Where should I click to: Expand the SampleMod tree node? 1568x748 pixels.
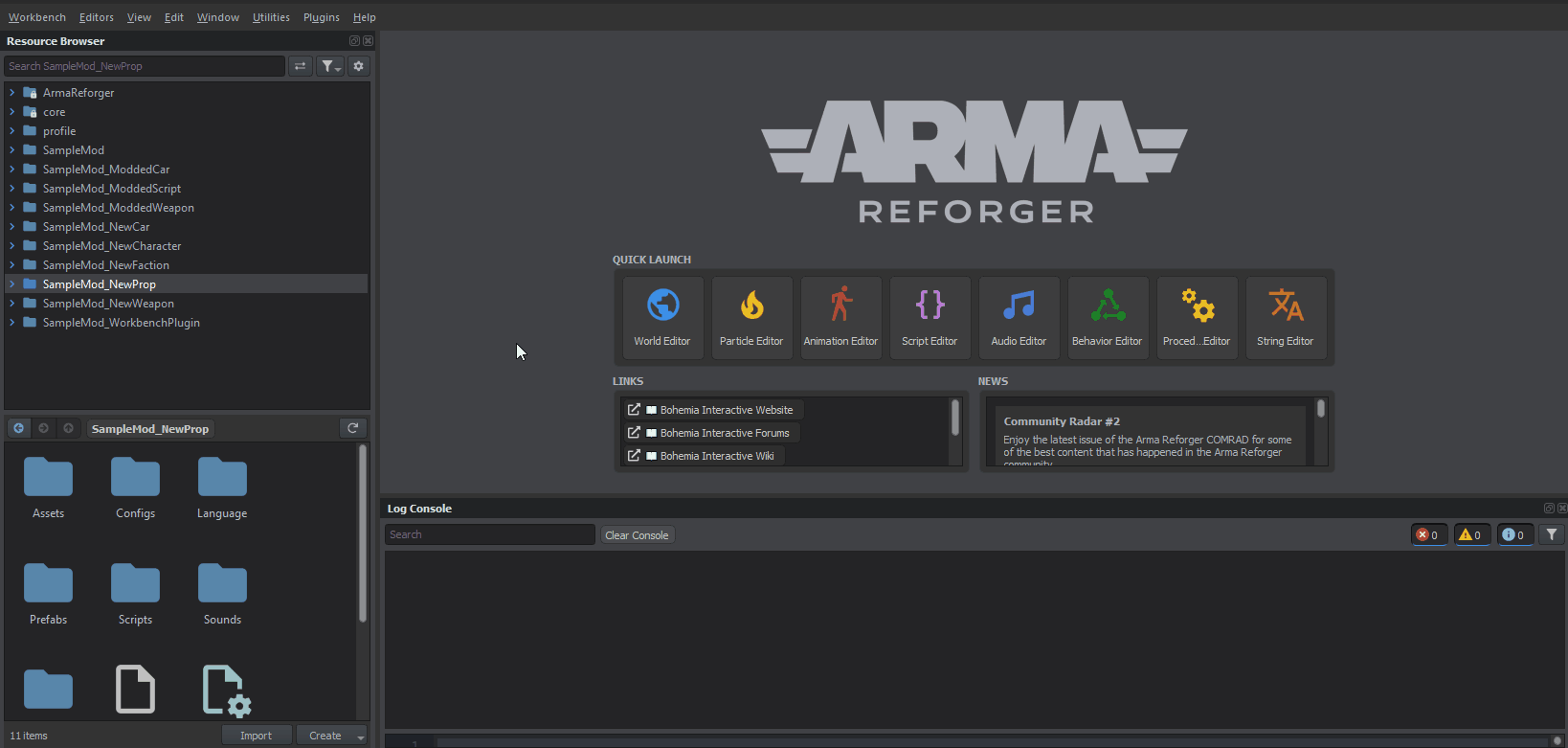[11, 150]
